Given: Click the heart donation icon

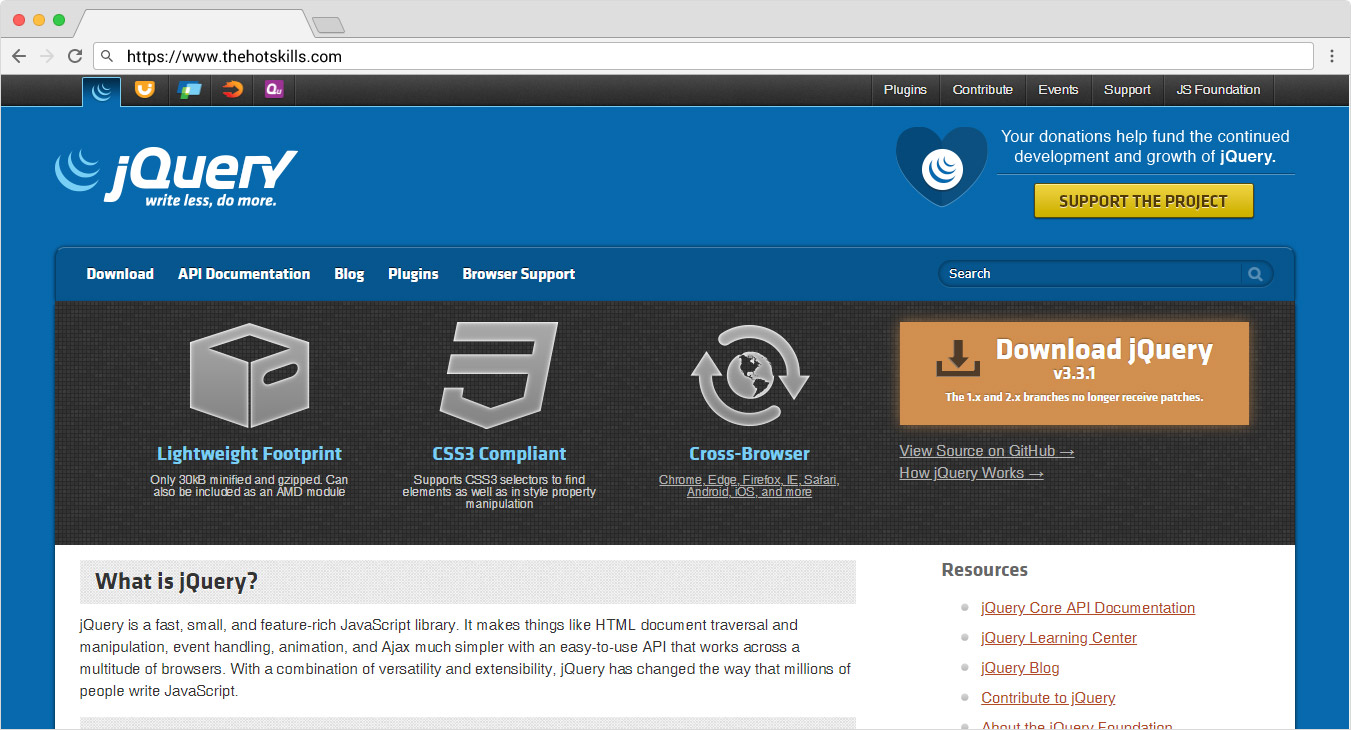Looking at the screenshot, I should 941,166.
